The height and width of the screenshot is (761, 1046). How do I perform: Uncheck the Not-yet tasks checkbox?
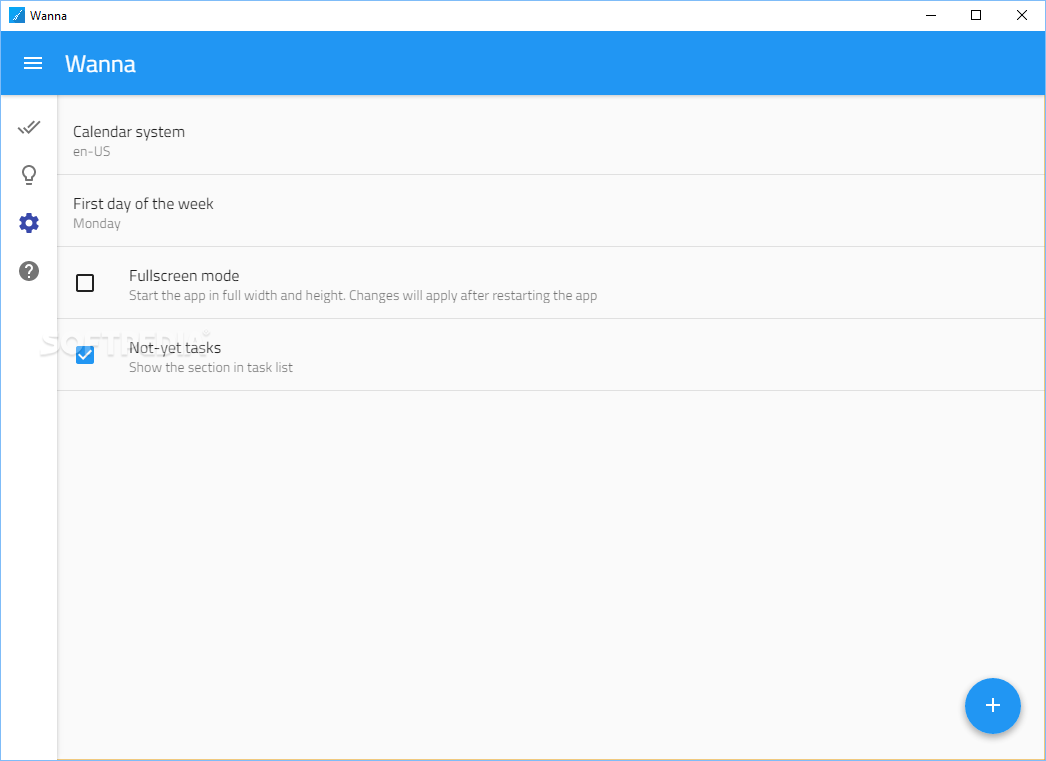pos(85,355)
